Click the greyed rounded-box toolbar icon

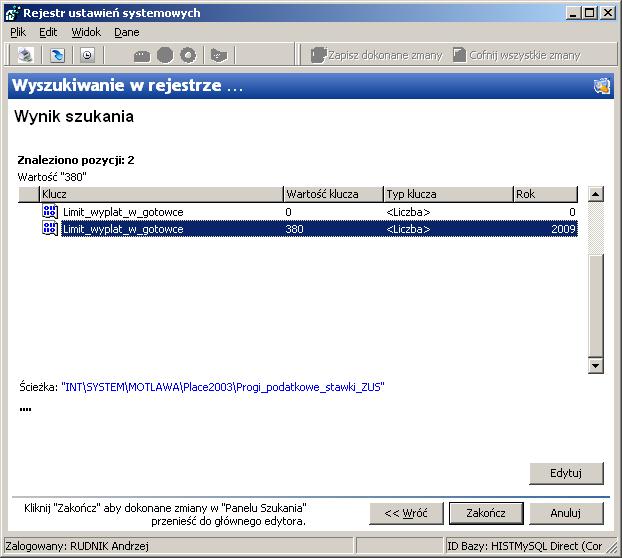click(142, 56)
